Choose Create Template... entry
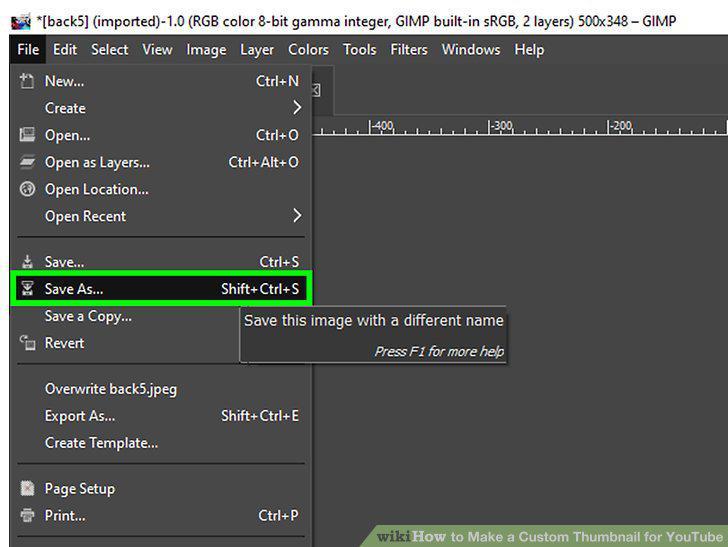The width and height of the screenshot is (728, 547). click(x=161, y=443)
